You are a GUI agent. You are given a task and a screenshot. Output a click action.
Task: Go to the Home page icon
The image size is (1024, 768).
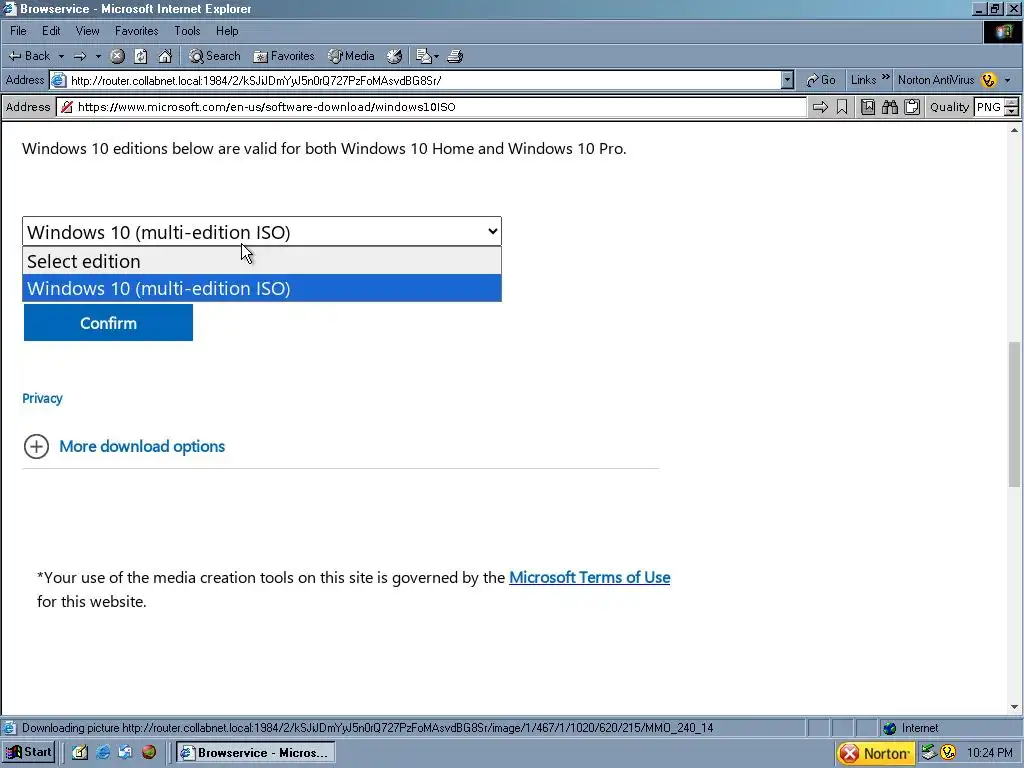(x=165, y=56)
